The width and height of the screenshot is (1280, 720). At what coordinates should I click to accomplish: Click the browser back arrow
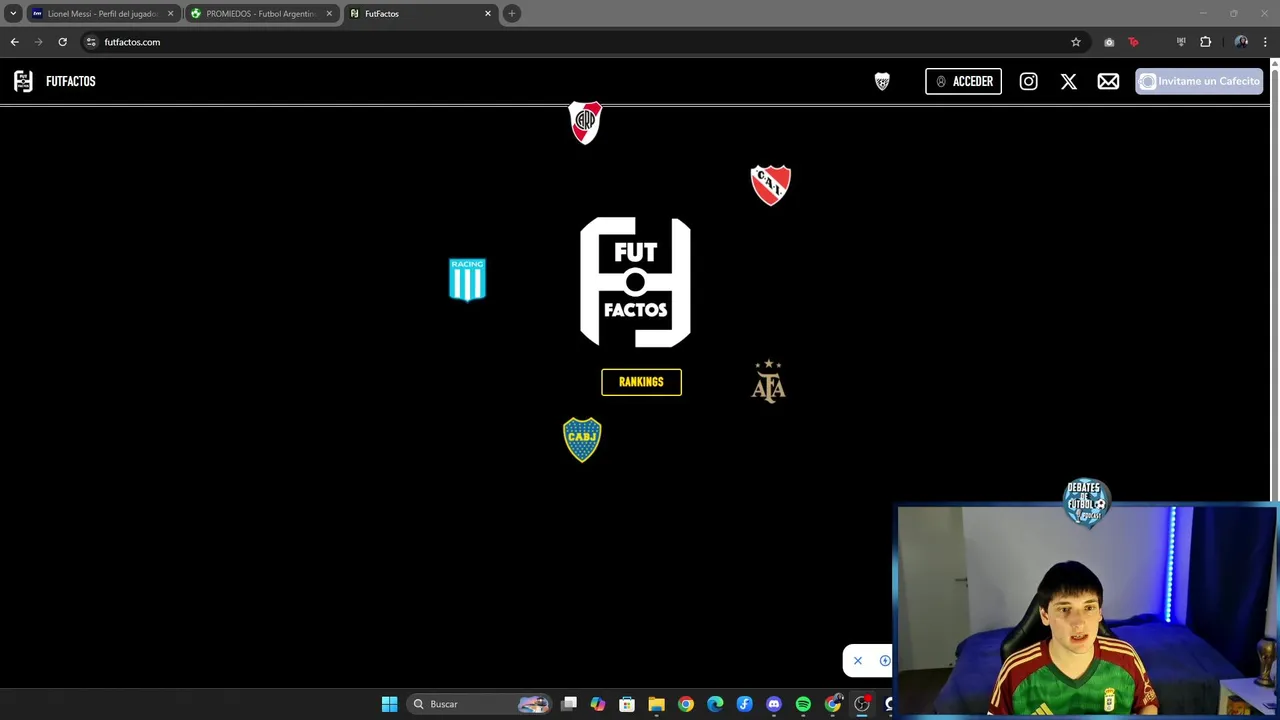pyautogui.click(x=14, y=42)
